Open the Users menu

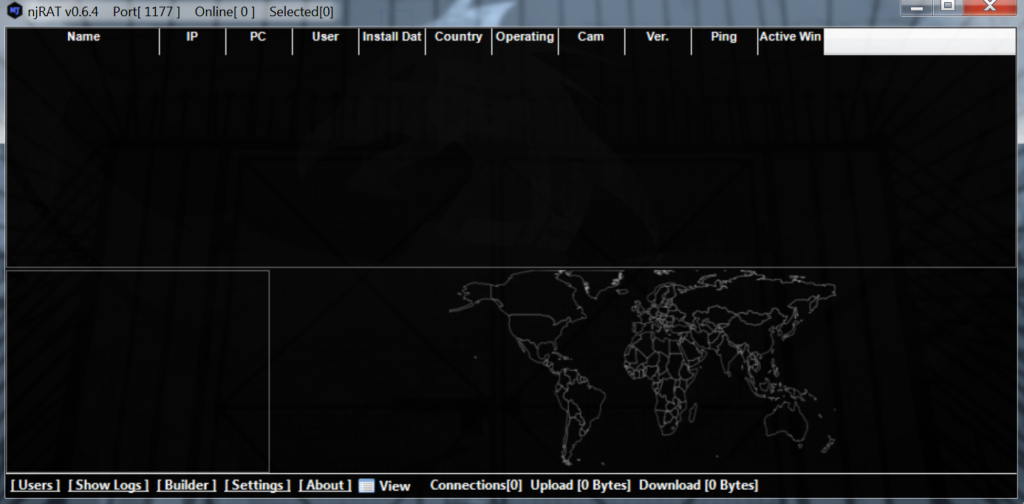(x=35, y=485)
